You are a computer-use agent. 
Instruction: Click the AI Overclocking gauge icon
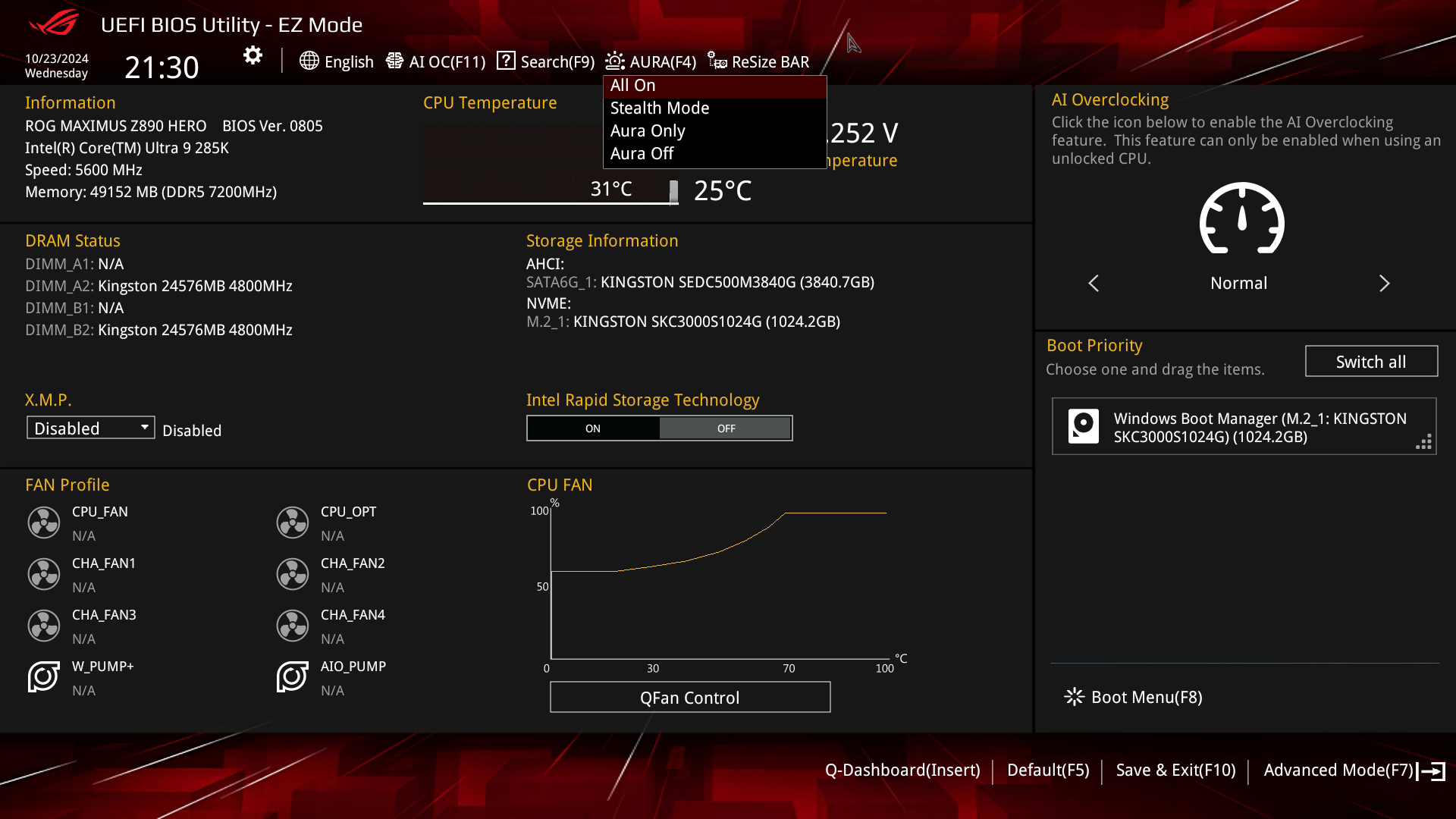(1241, 218)
